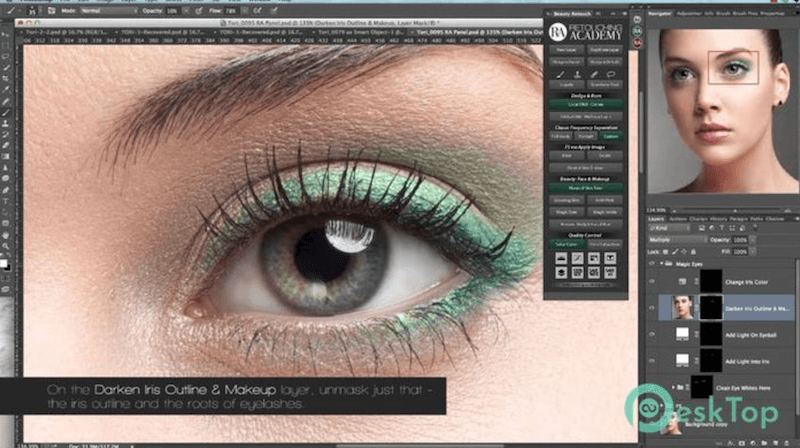The image size is (800, 448).
Task: Click the green RA collapsed dock icon
Action: click(637, 32)
